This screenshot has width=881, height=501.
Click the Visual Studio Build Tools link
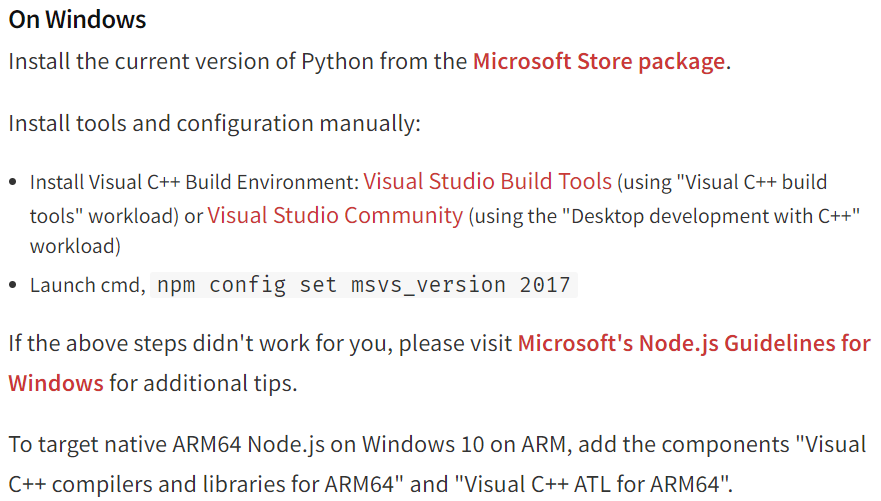487,182
